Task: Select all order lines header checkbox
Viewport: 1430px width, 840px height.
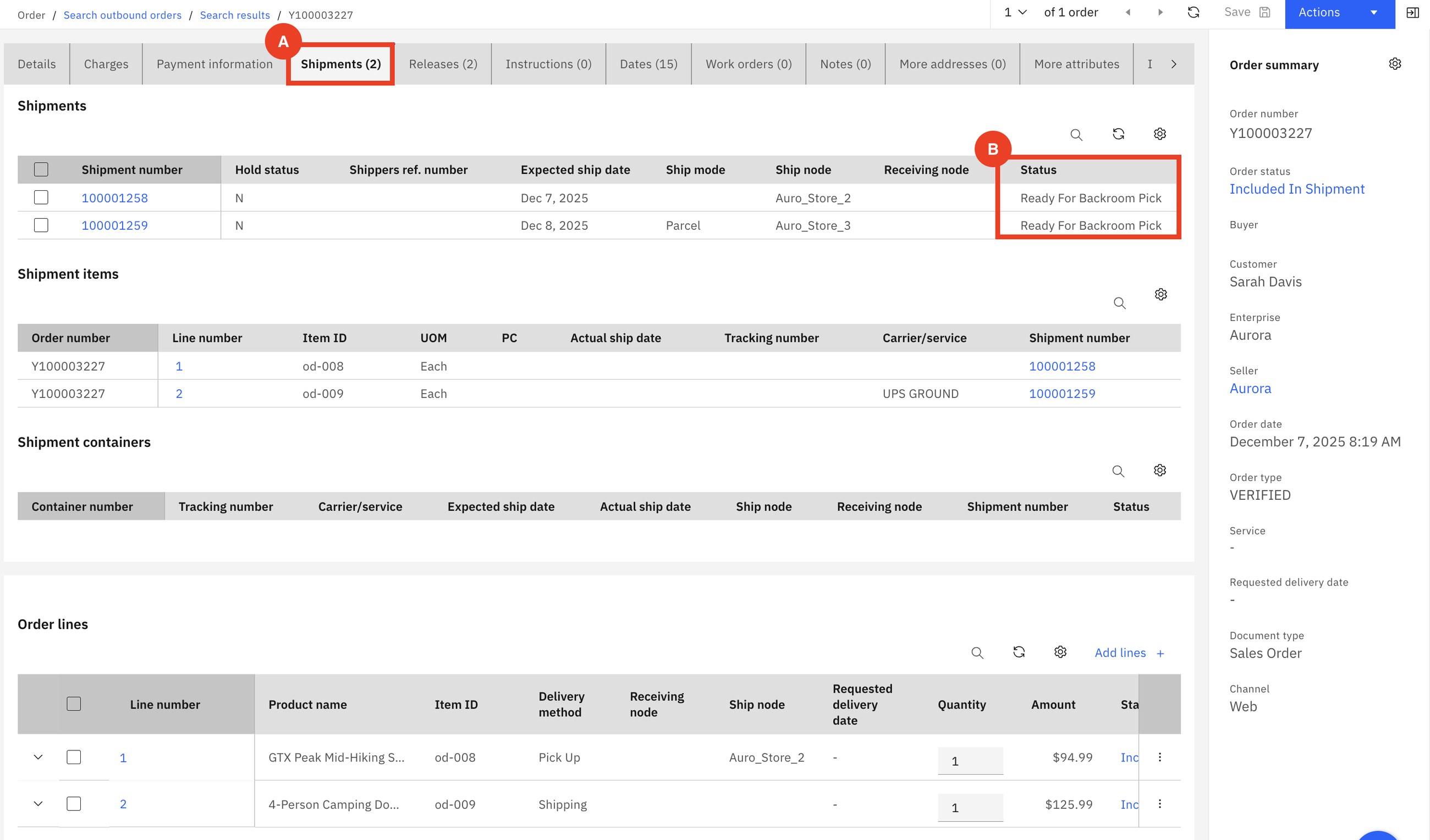Action: (x=74, y=704)
